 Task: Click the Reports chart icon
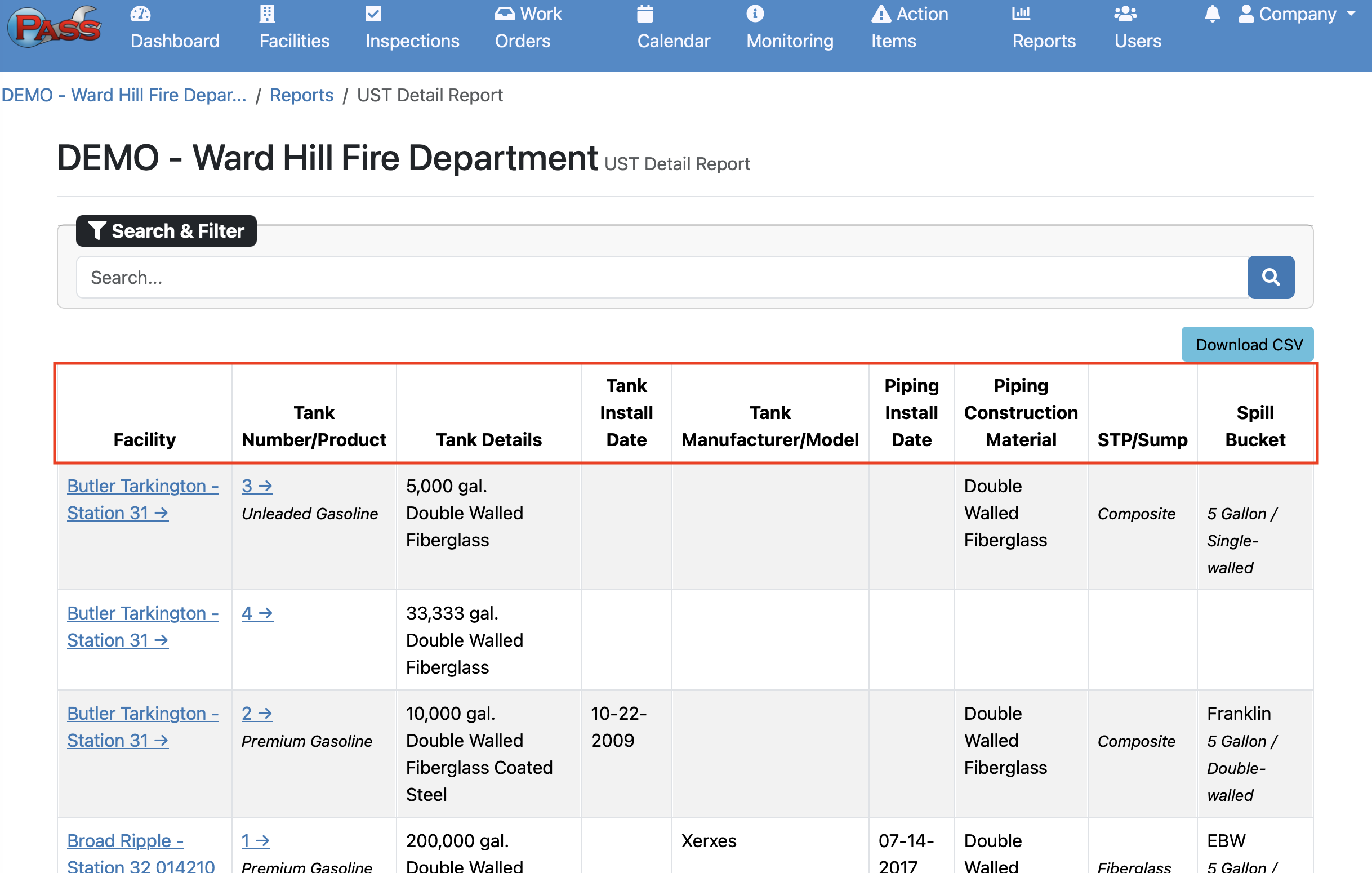pos(1021,13)
